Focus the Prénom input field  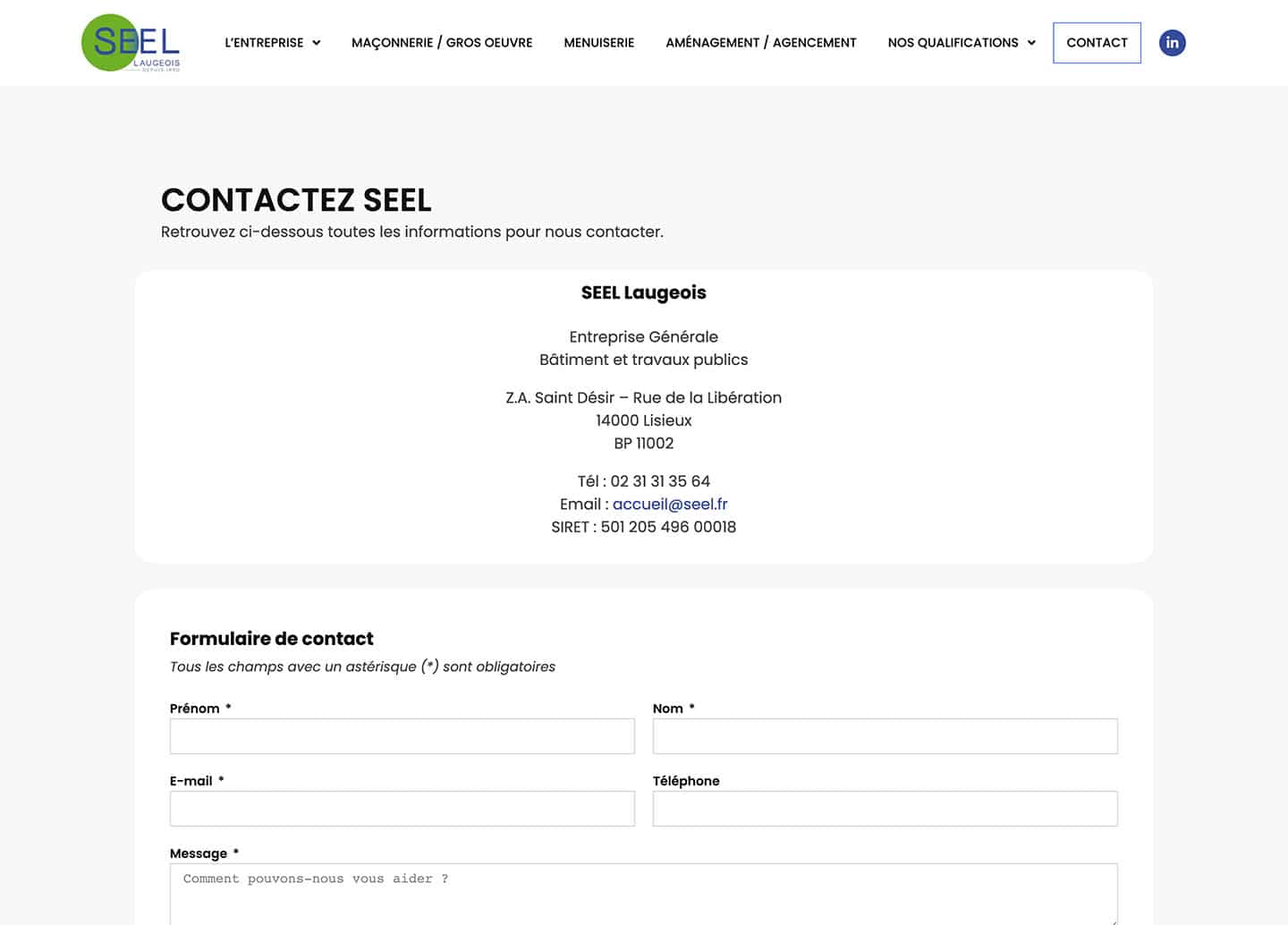402,736
